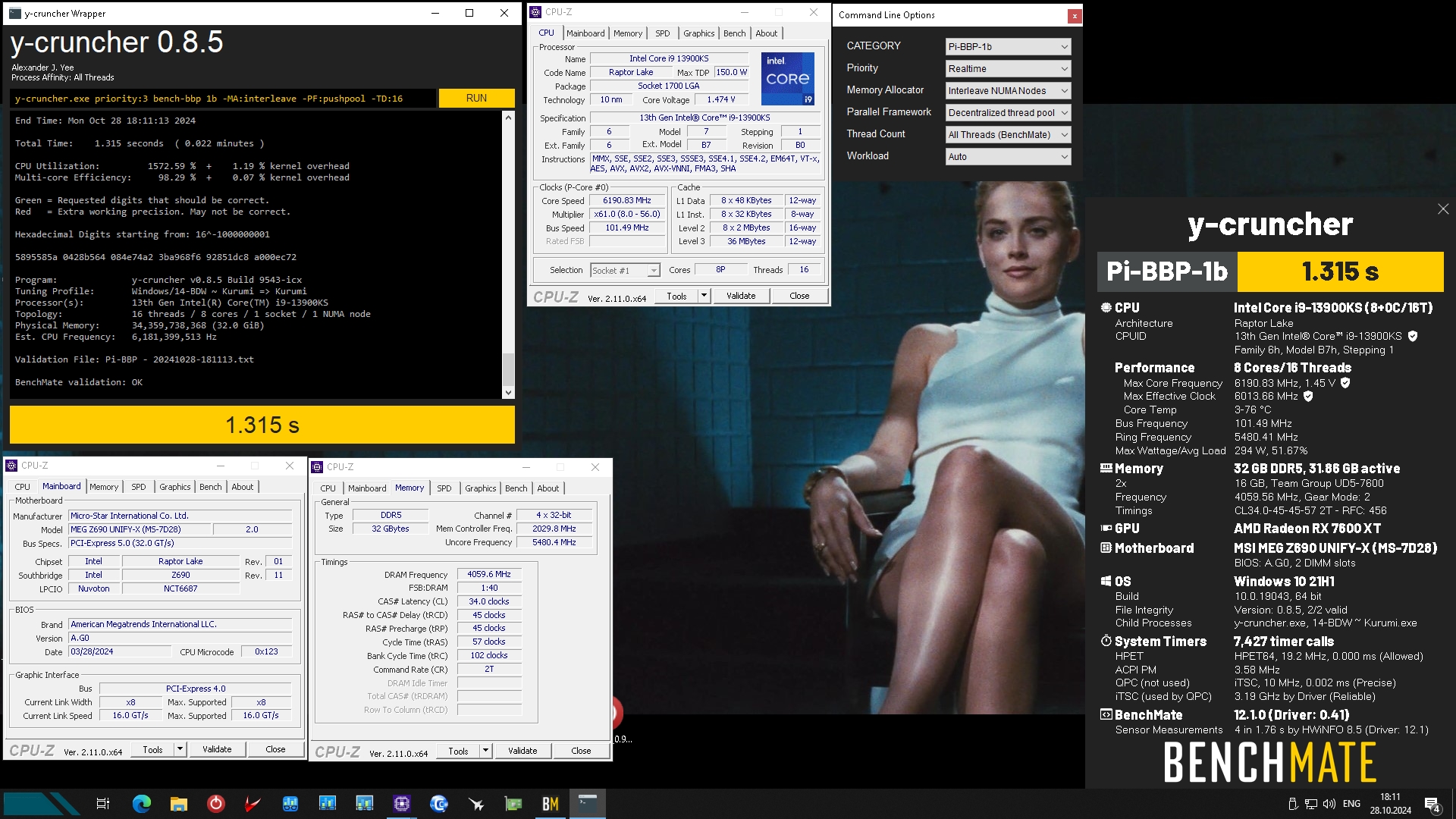Click Validate in the Mainboard CPU-Z window
The image size is (1456, 819).
[x=217, y=749]
